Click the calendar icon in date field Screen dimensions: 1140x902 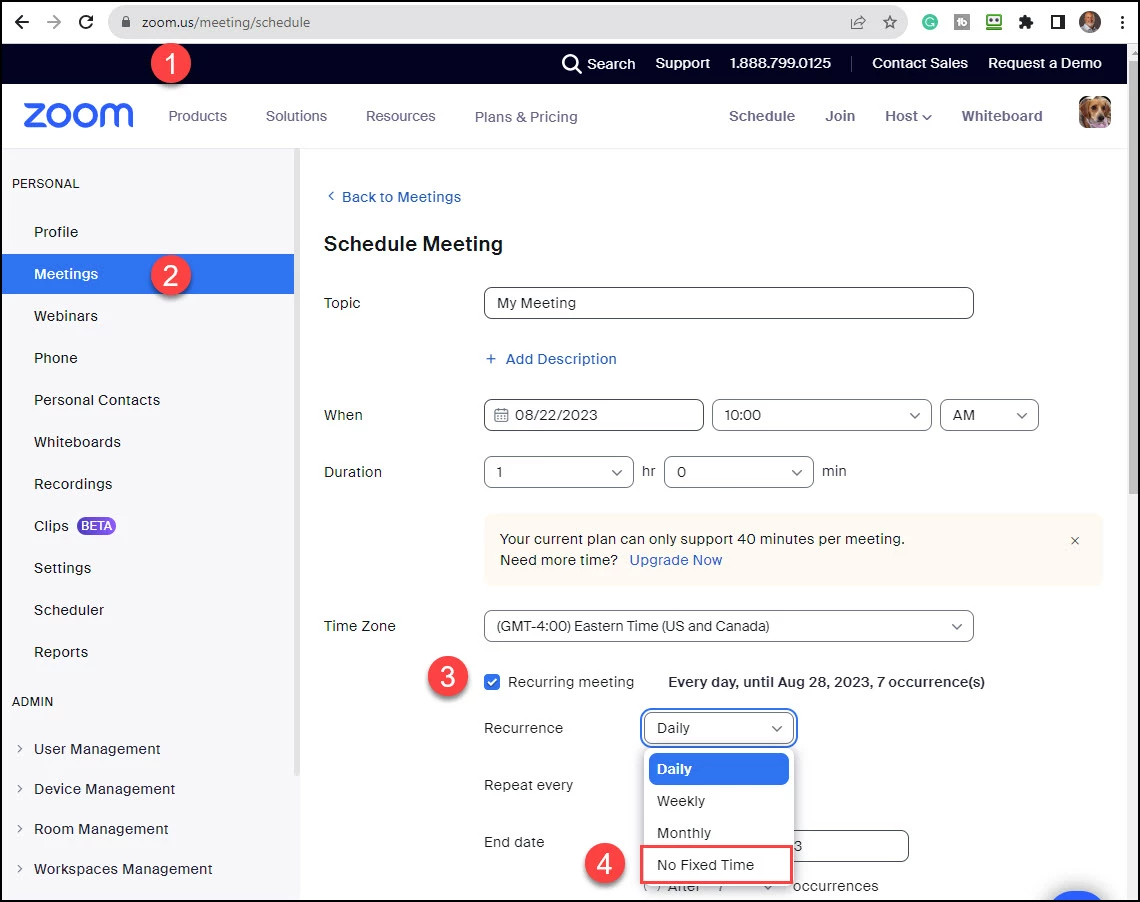(501, 415)
